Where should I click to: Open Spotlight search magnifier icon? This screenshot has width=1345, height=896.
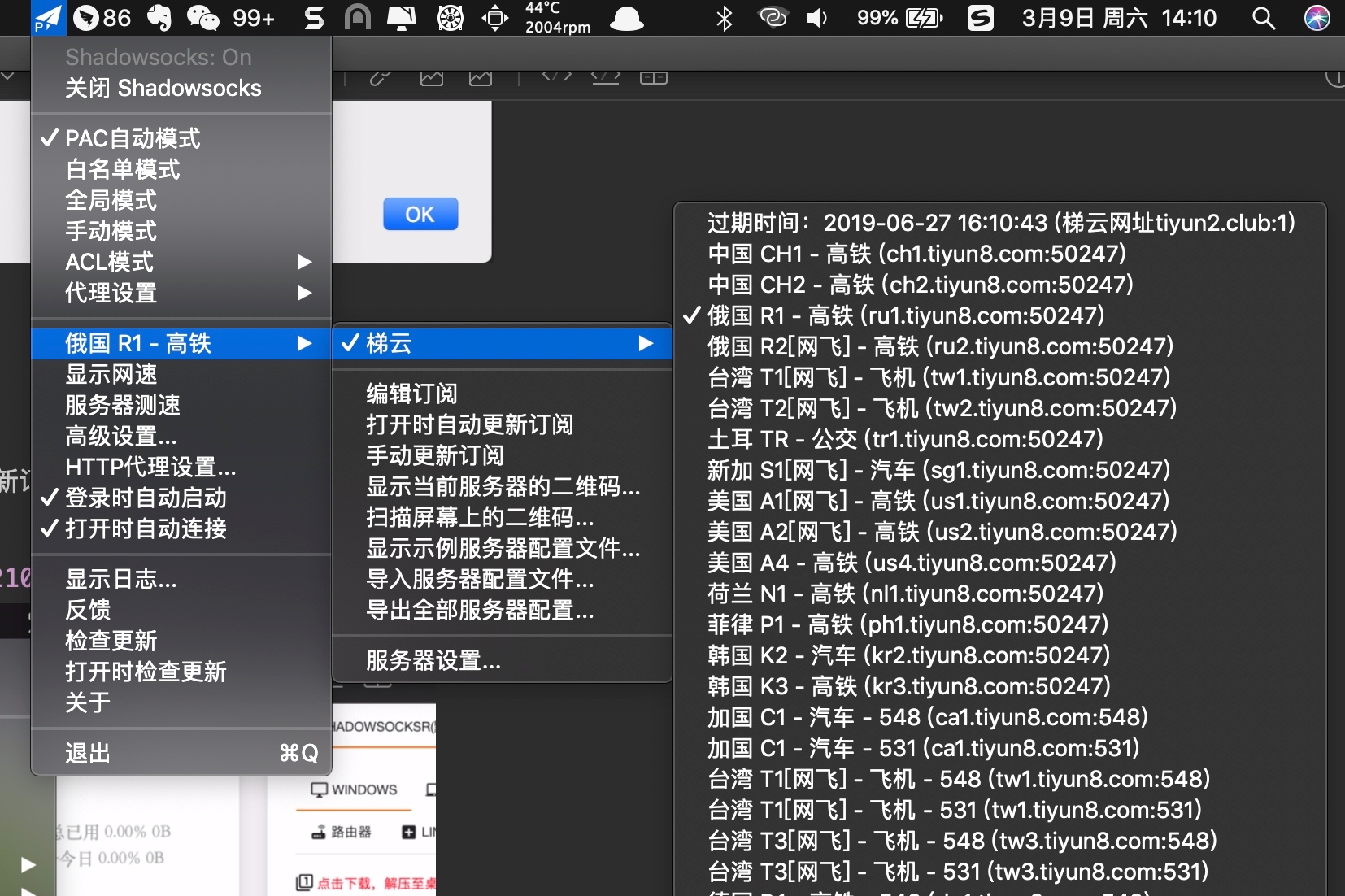(x=1263, y=18)
